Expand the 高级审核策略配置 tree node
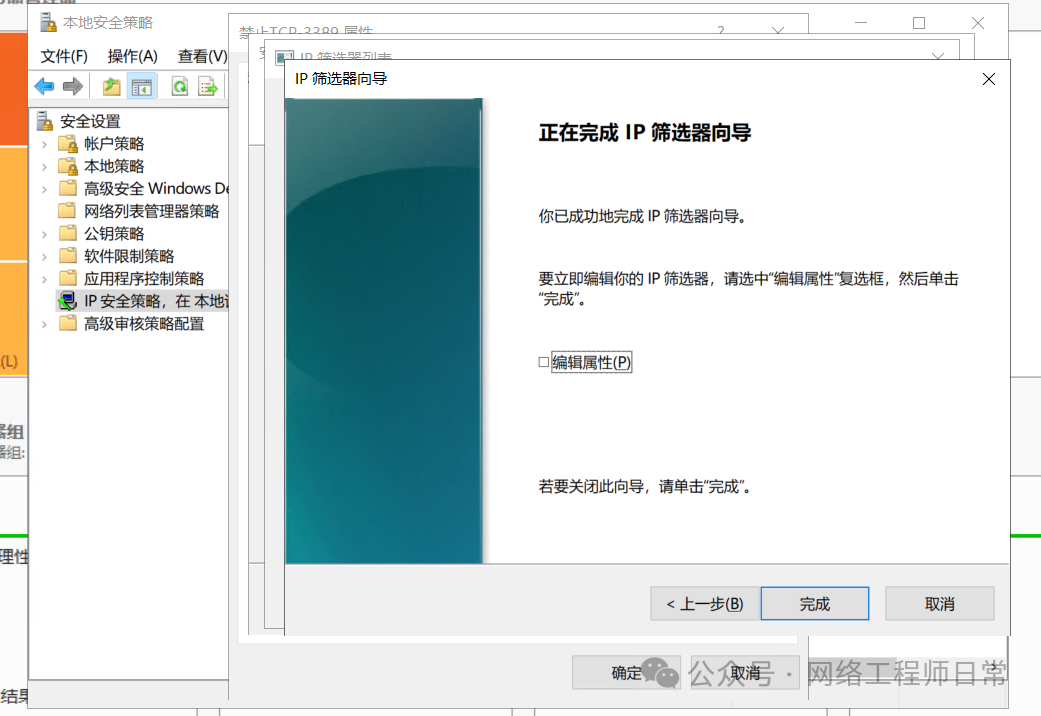The image size is (1041, 716). pos(44,324)
